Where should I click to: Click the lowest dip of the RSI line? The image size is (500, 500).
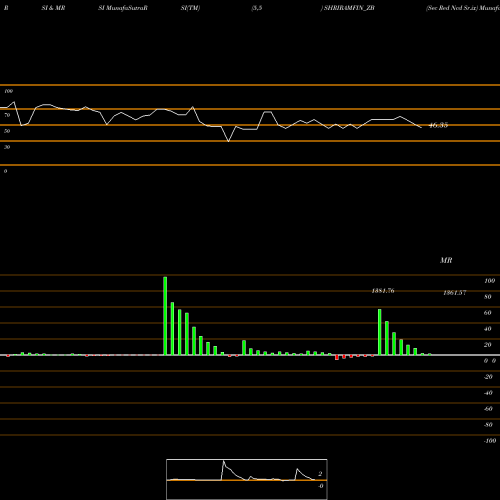[x=229, y=141]
